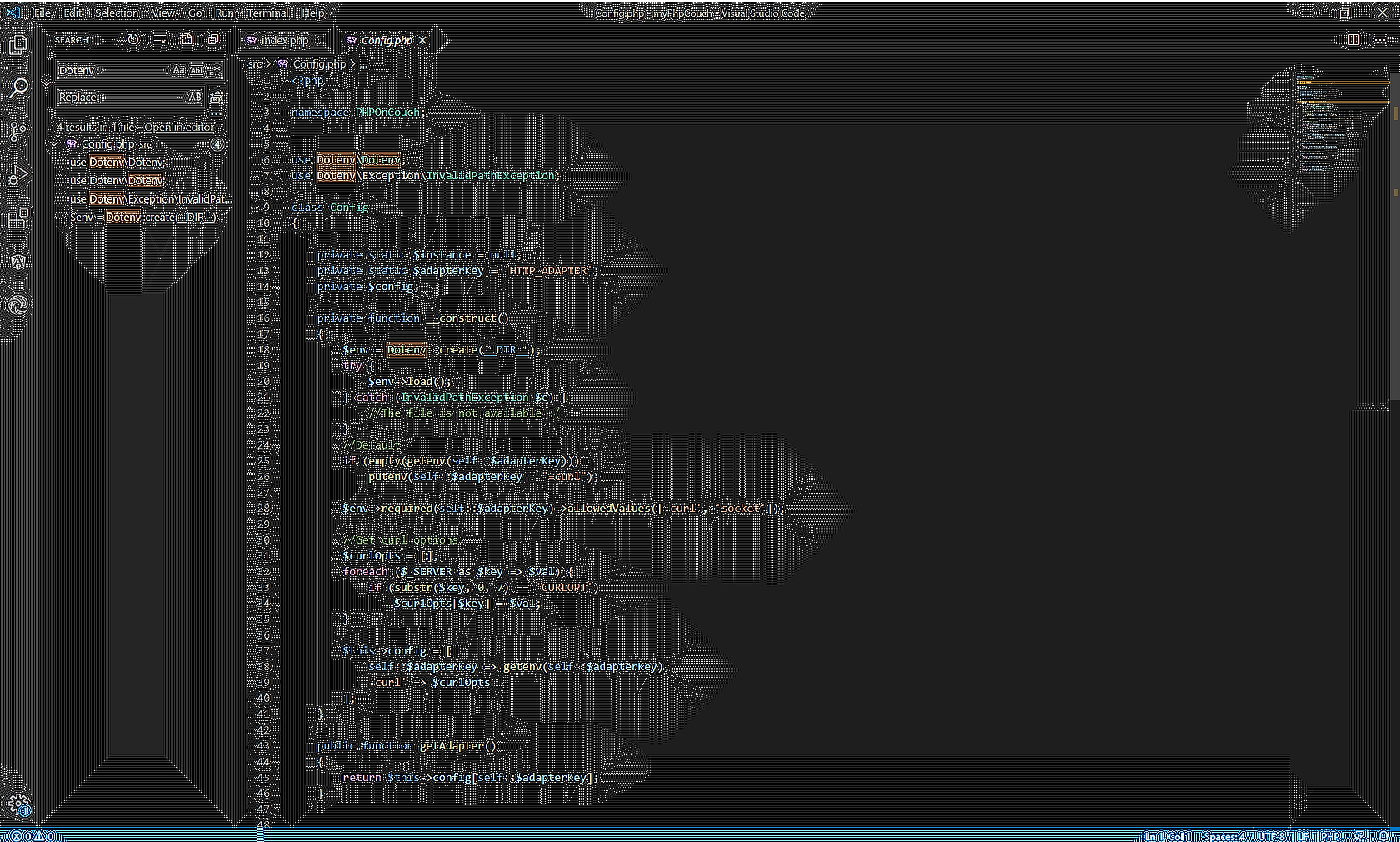Open the Run and Debug panel

click(x=17, y=175)
